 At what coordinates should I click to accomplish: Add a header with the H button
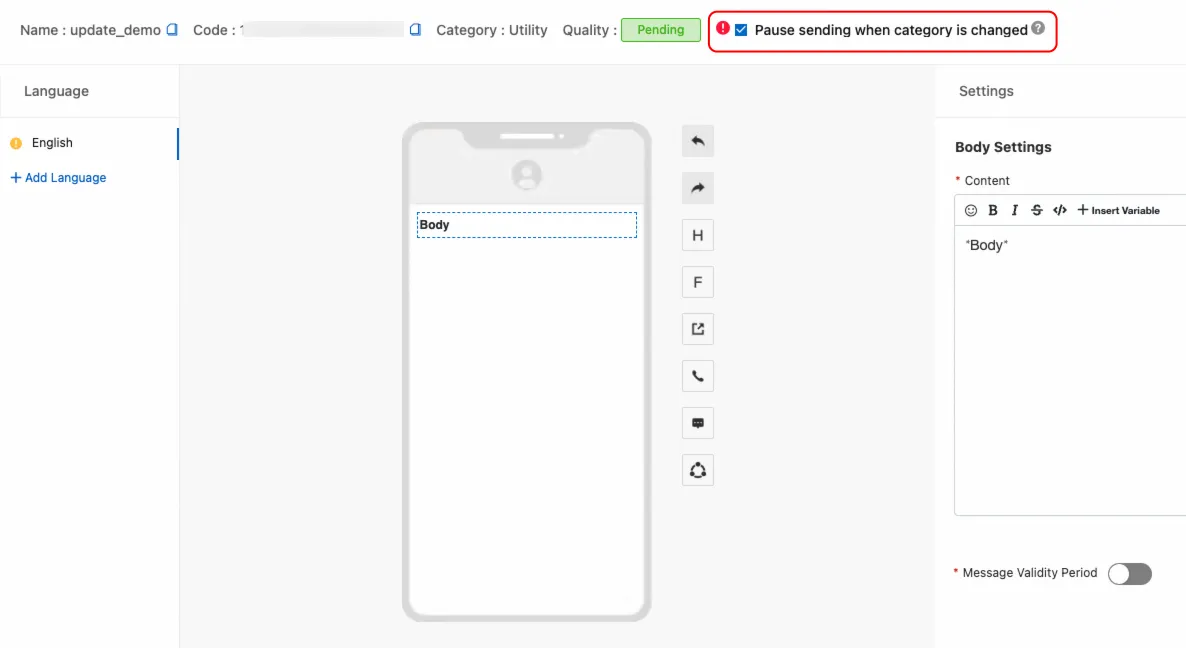[698, 235]
